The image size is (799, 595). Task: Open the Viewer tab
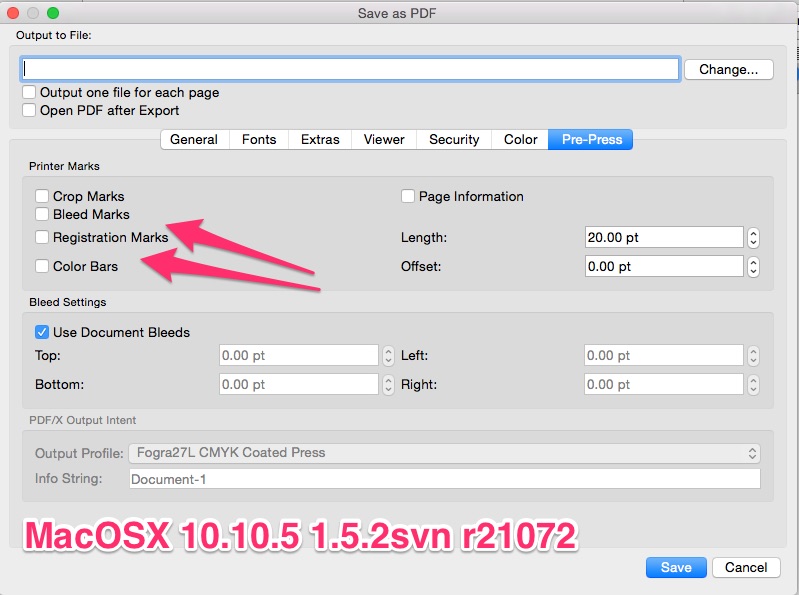[x=384, y=140]
